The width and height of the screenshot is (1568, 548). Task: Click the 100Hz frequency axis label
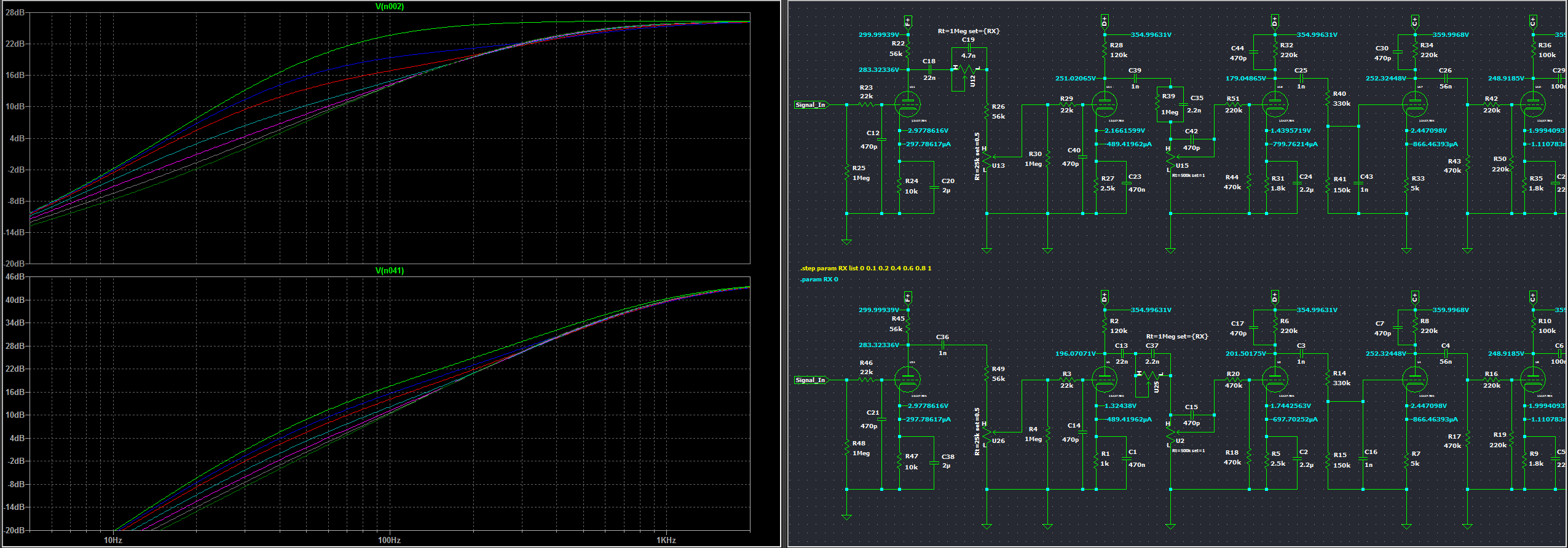(x=389, y=541)
